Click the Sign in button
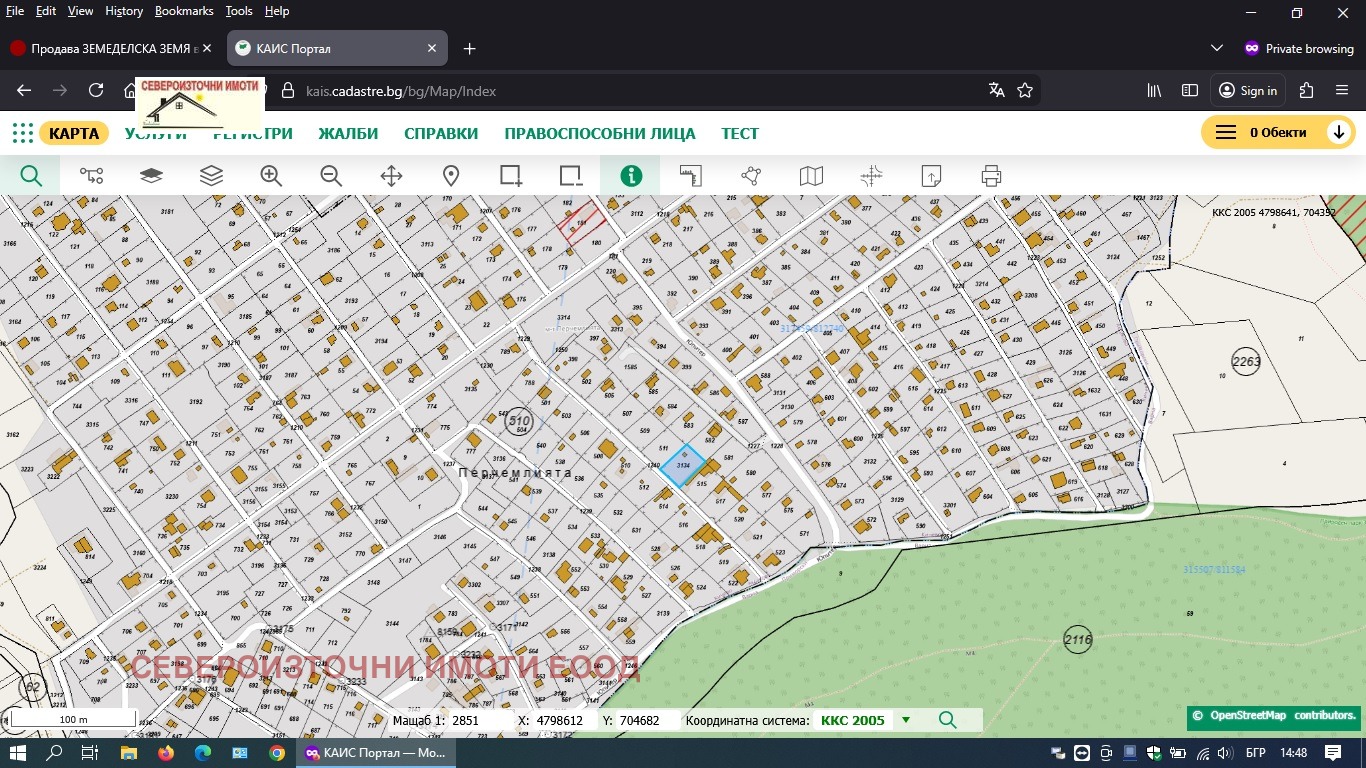Viewport: 1366px width, 768px height. (x=1247, y=90)
